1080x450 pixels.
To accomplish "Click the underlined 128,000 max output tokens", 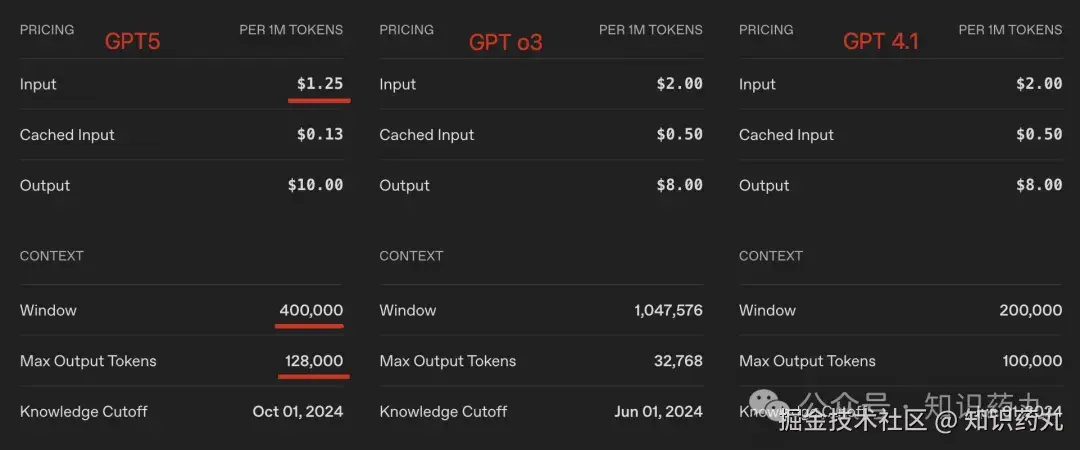I will (314, 361).
